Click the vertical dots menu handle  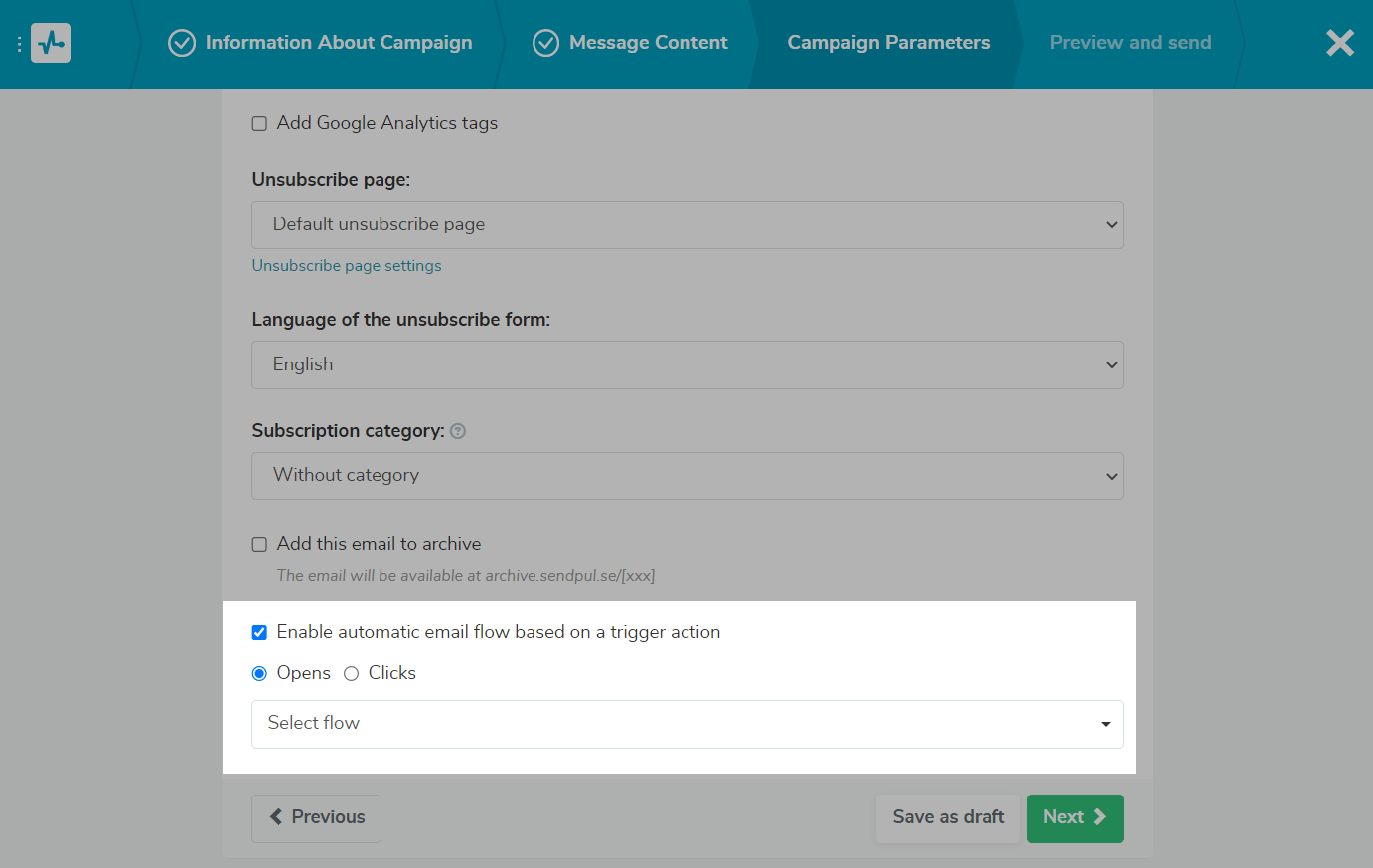[x=19, y=44]
